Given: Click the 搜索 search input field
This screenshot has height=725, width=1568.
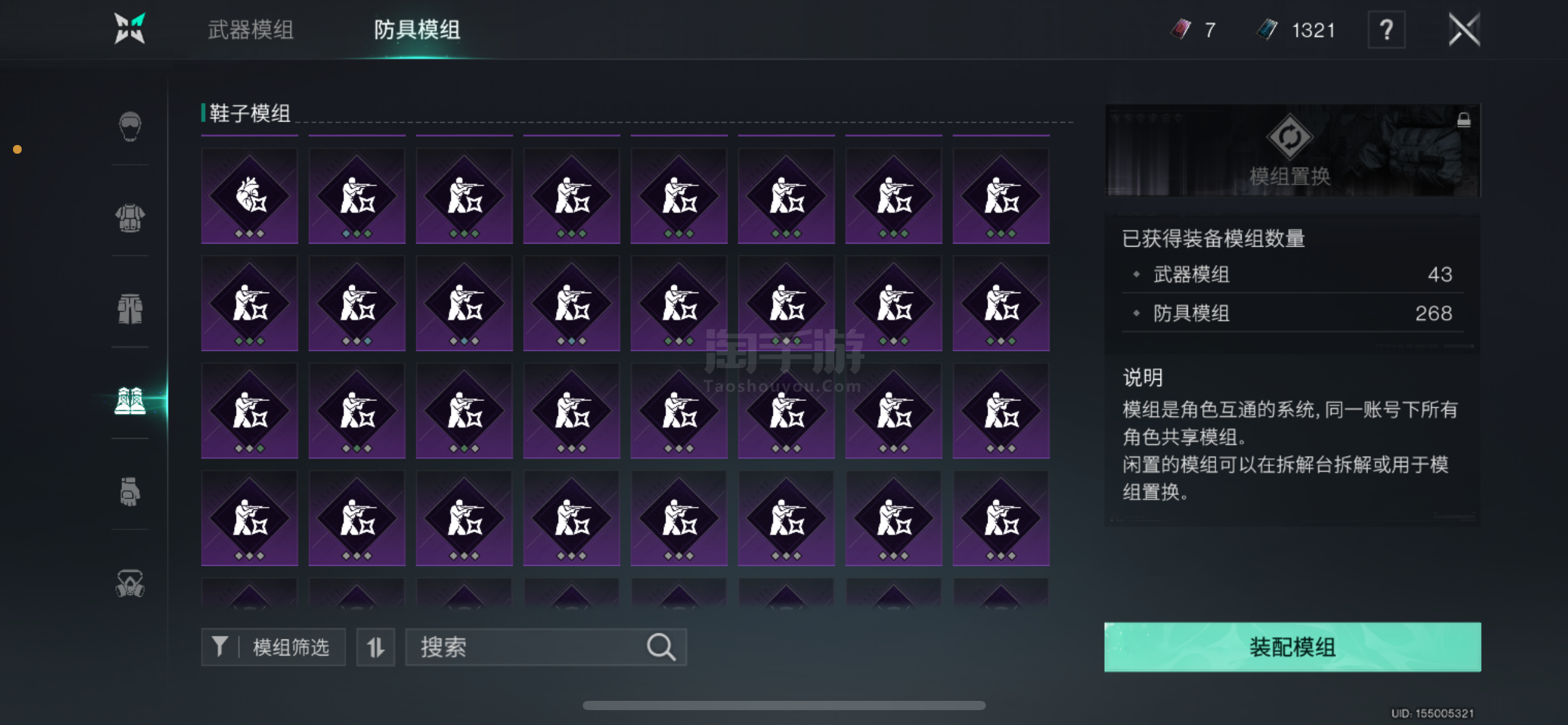Looking at the screenshot, I should (x=546, y=647).
